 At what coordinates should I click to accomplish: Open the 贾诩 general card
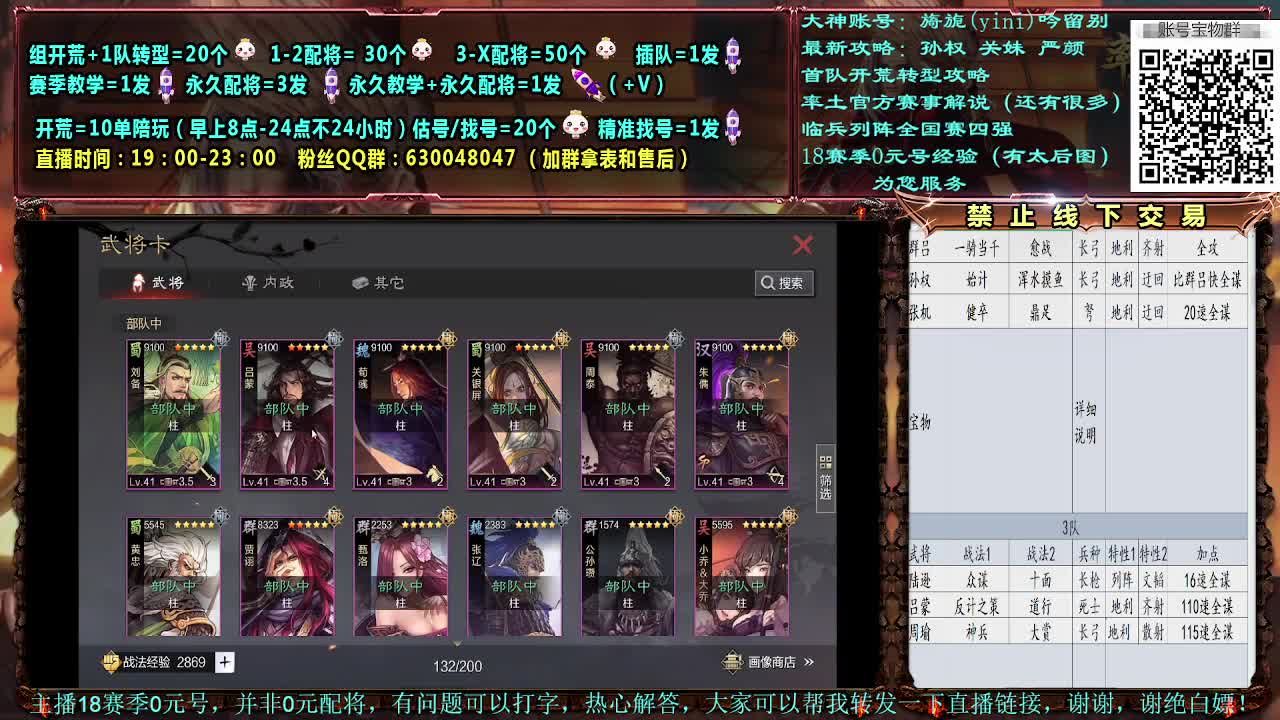coord(287,576)
